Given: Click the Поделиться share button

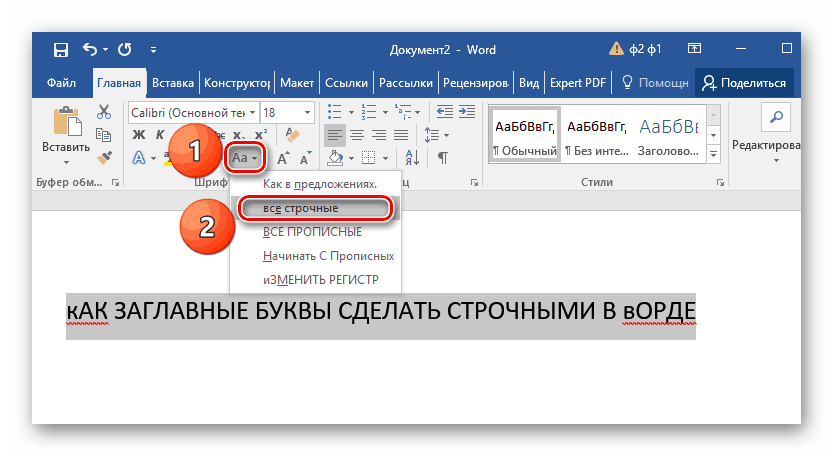Looking at the screenshot, I should (x=747, y=83).
